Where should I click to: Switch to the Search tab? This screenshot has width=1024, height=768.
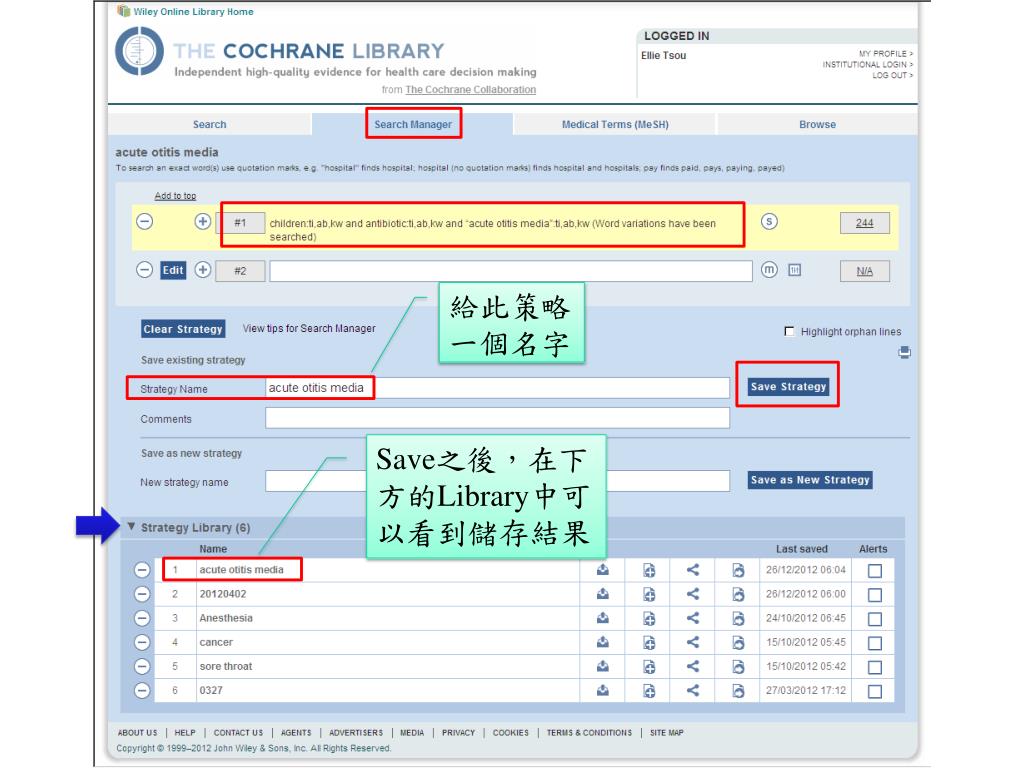210,124
